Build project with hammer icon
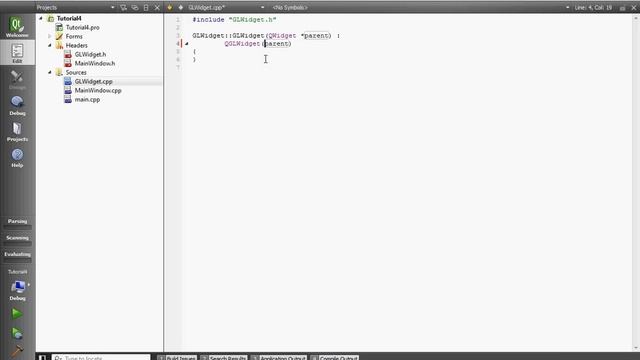Viewport: 640px width, 360px height. pyautogui.click(x=17, y=351)
